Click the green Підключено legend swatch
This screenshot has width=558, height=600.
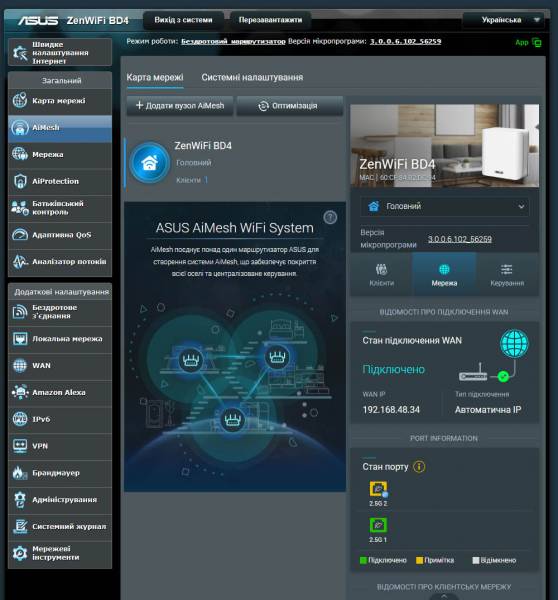363,560
